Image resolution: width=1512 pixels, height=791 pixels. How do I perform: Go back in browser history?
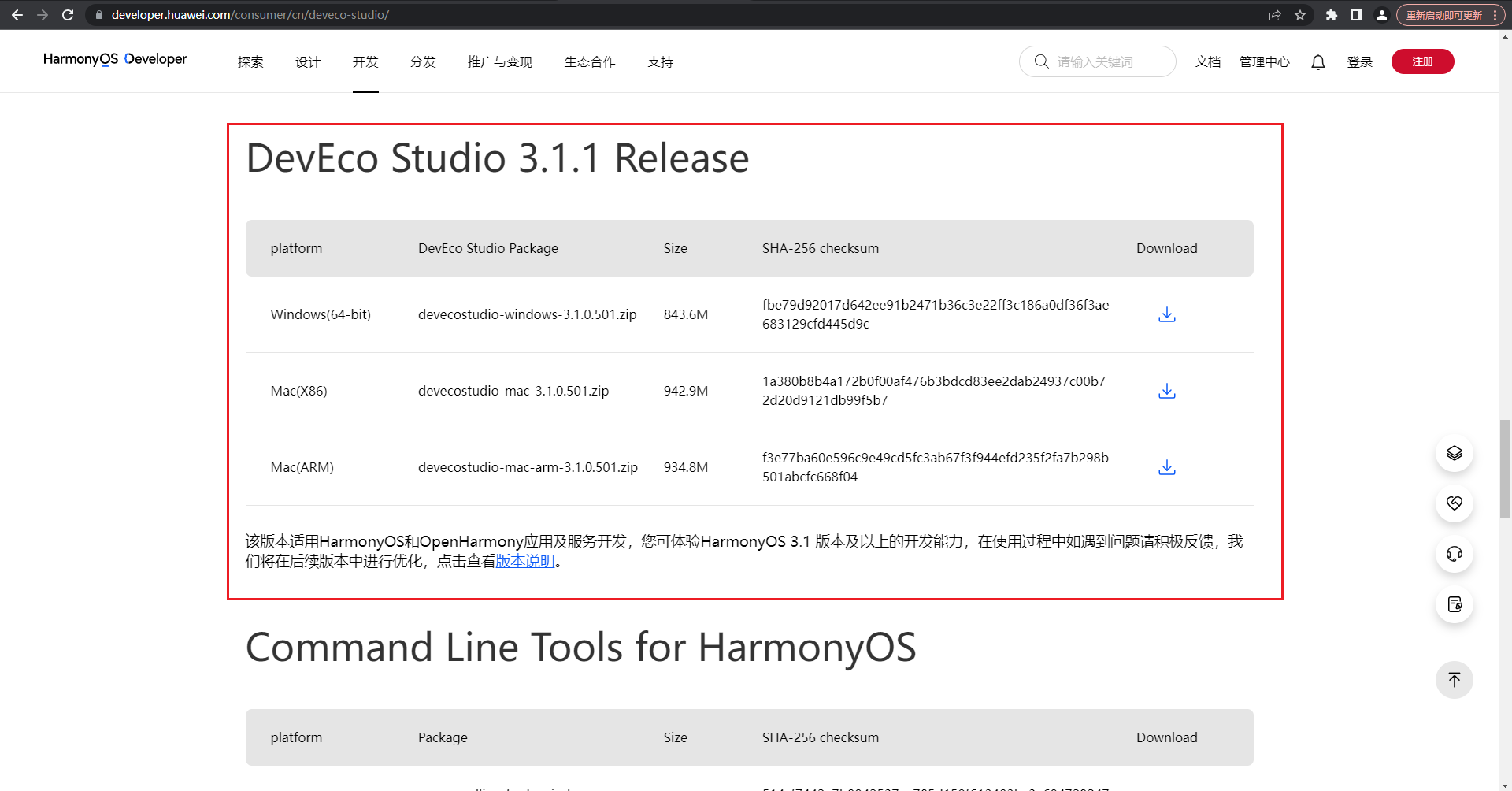(x=17, y=15)
